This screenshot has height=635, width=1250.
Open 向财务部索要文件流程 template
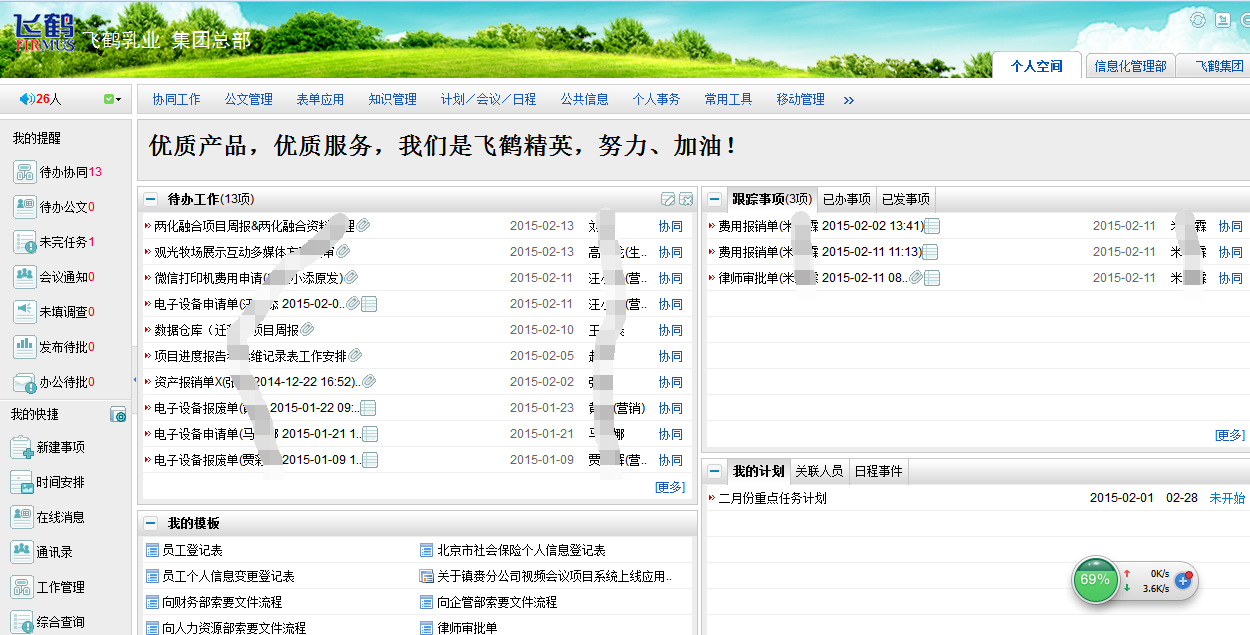pos(222,602)
